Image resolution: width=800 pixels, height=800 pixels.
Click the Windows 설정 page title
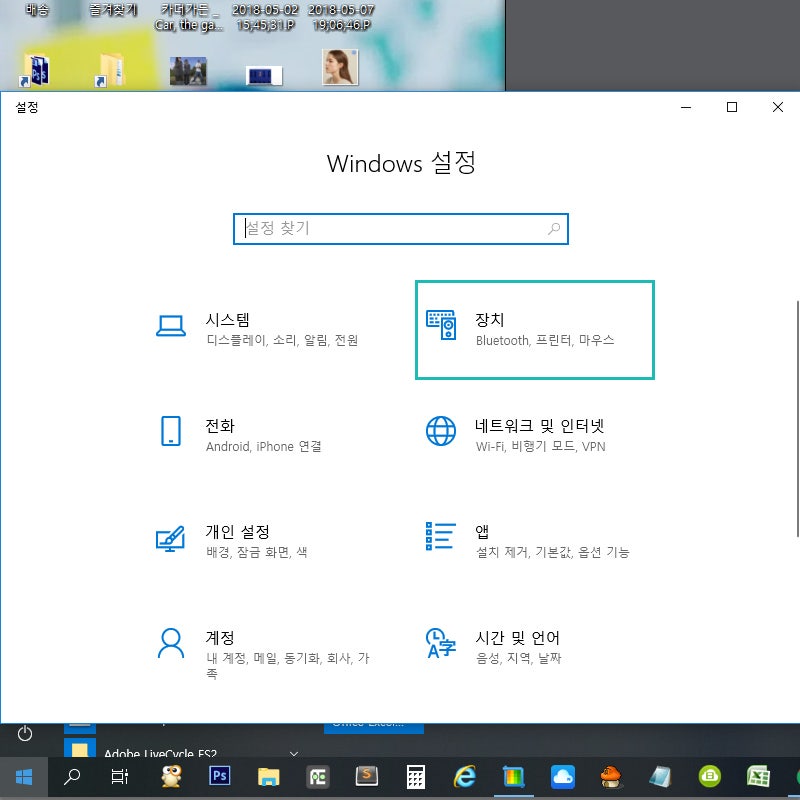point(401,163)
